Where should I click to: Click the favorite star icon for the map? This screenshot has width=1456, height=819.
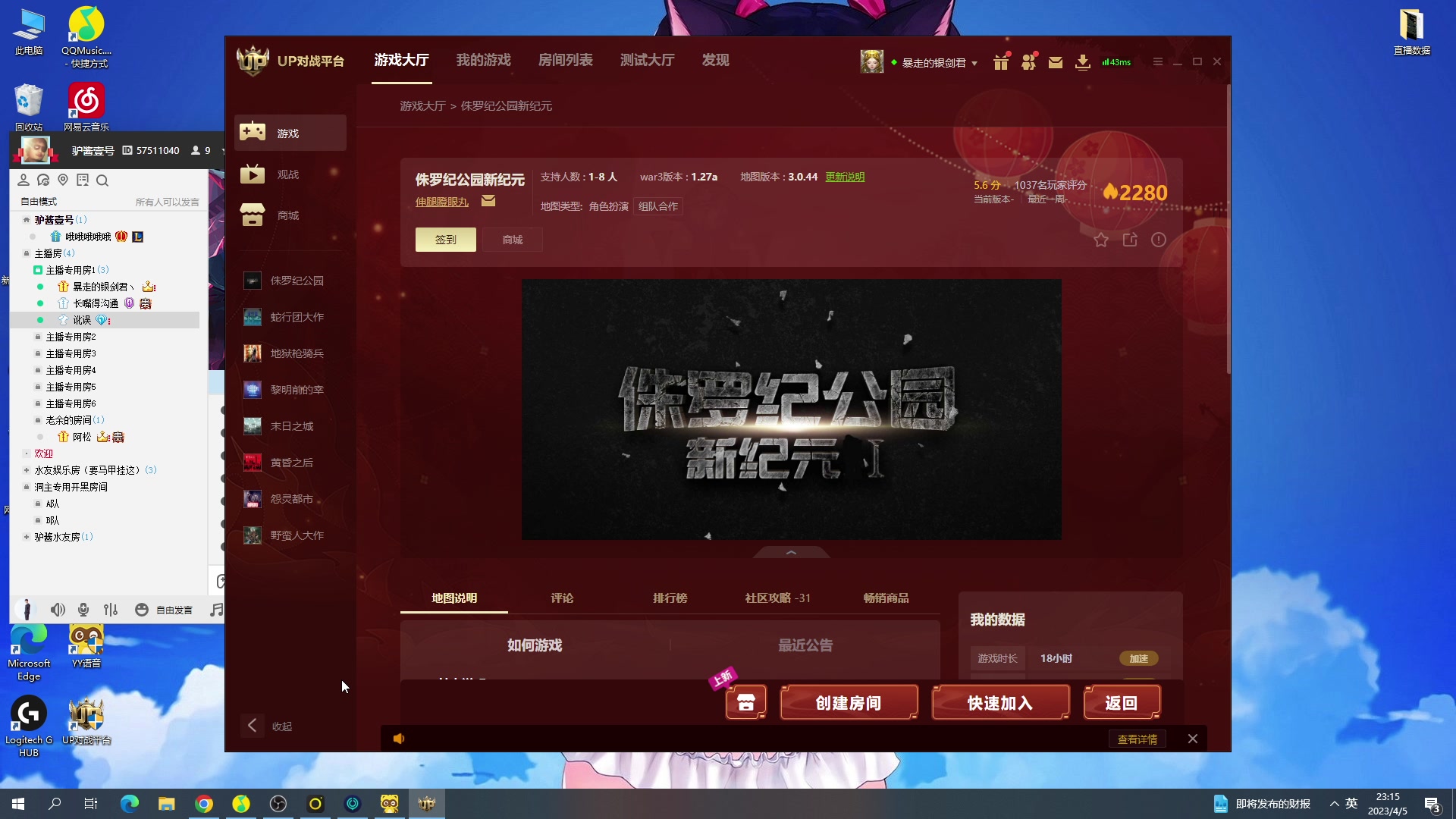coord(1101,240)
